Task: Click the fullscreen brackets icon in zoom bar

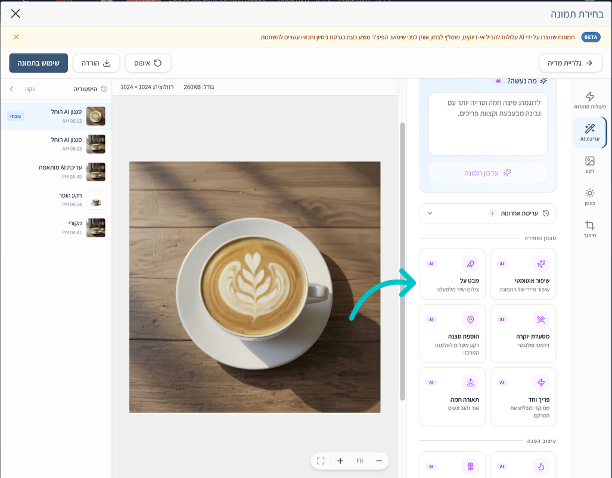Action: click(321, 461)
